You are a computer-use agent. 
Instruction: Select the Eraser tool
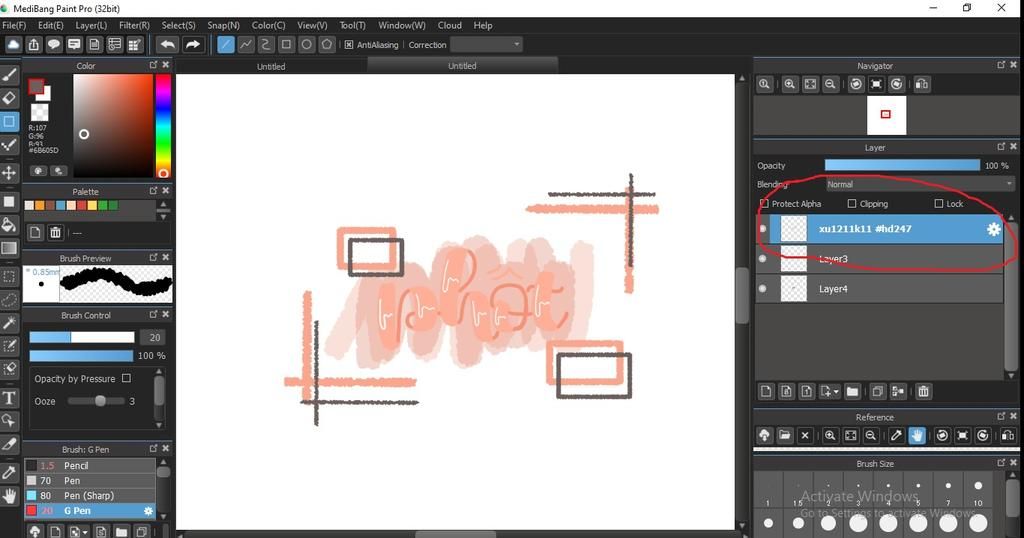[x=9, y=98]
